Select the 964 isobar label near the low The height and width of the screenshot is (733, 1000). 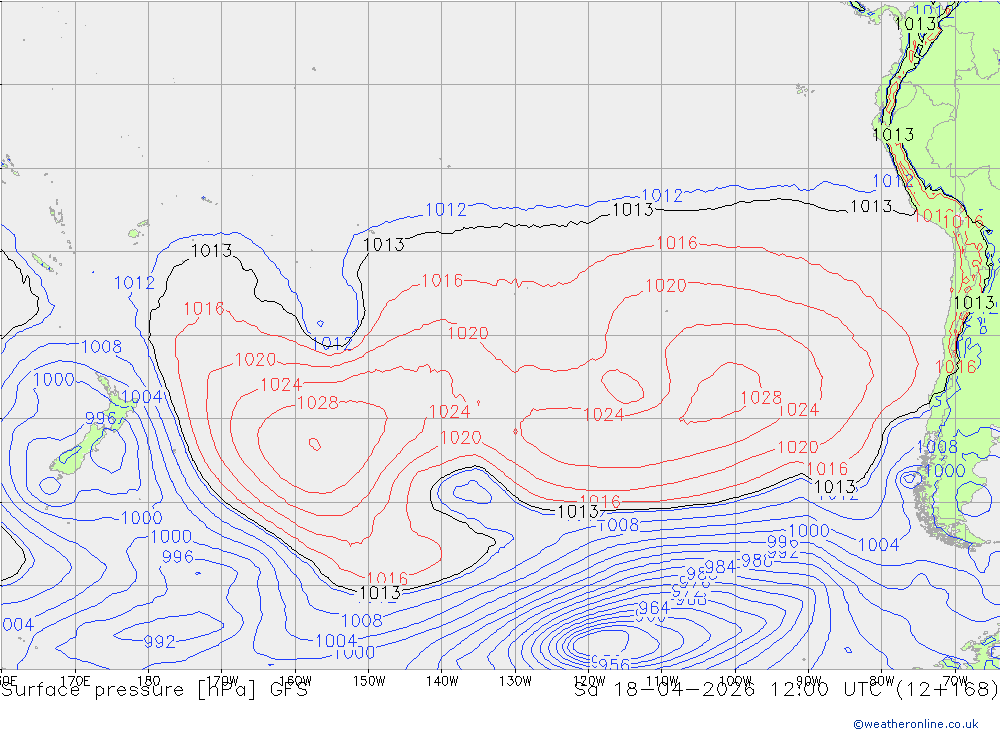653,609
